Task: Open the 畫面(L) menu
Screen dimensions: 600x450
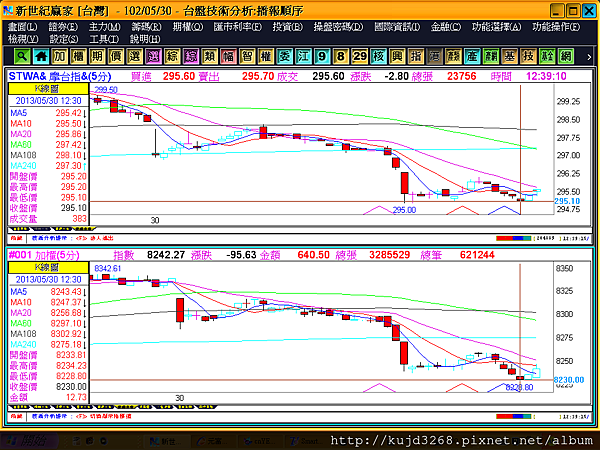Action: [x=23, y=27]
